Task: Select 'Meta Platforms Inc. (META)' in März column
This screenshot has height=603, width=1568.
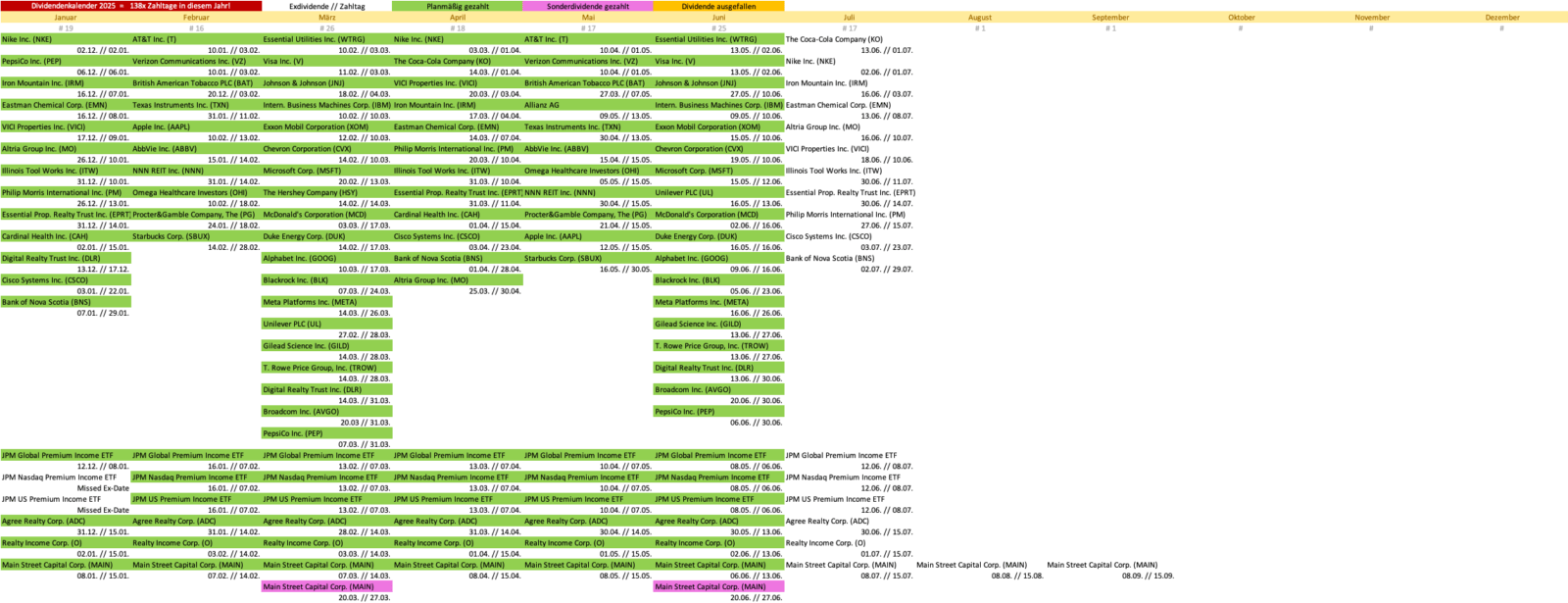Action: 326,302
